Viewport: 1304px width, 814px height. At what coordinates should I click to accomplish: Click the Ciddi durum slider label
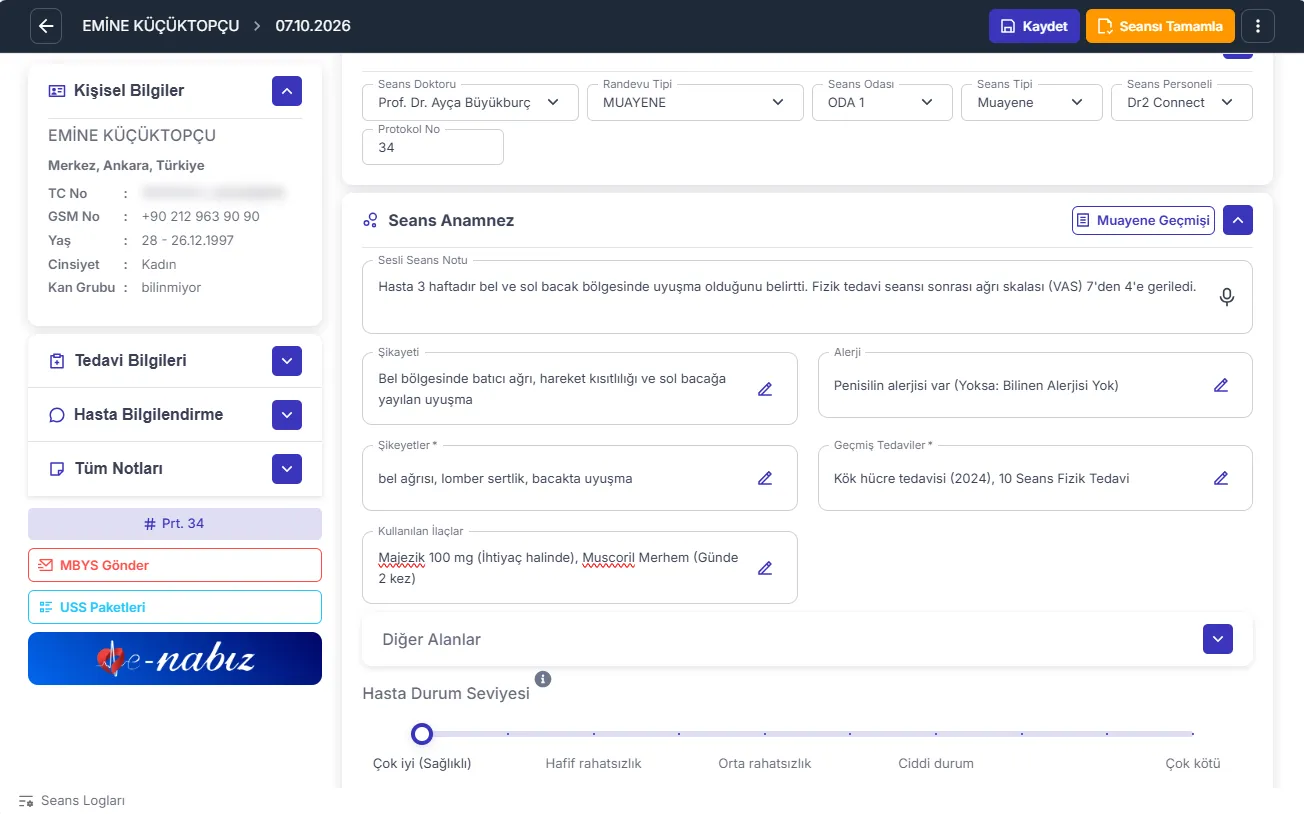coord(936,763)
